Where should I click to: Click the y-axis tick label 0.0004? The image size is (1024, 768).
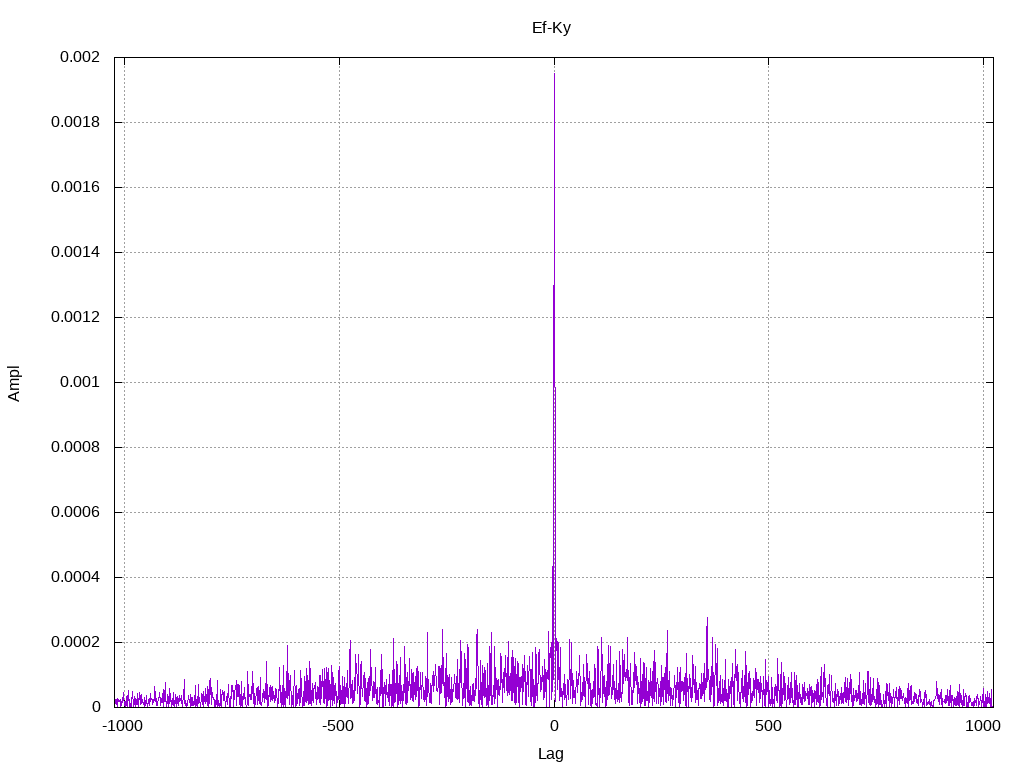click(x=75, y=577)
